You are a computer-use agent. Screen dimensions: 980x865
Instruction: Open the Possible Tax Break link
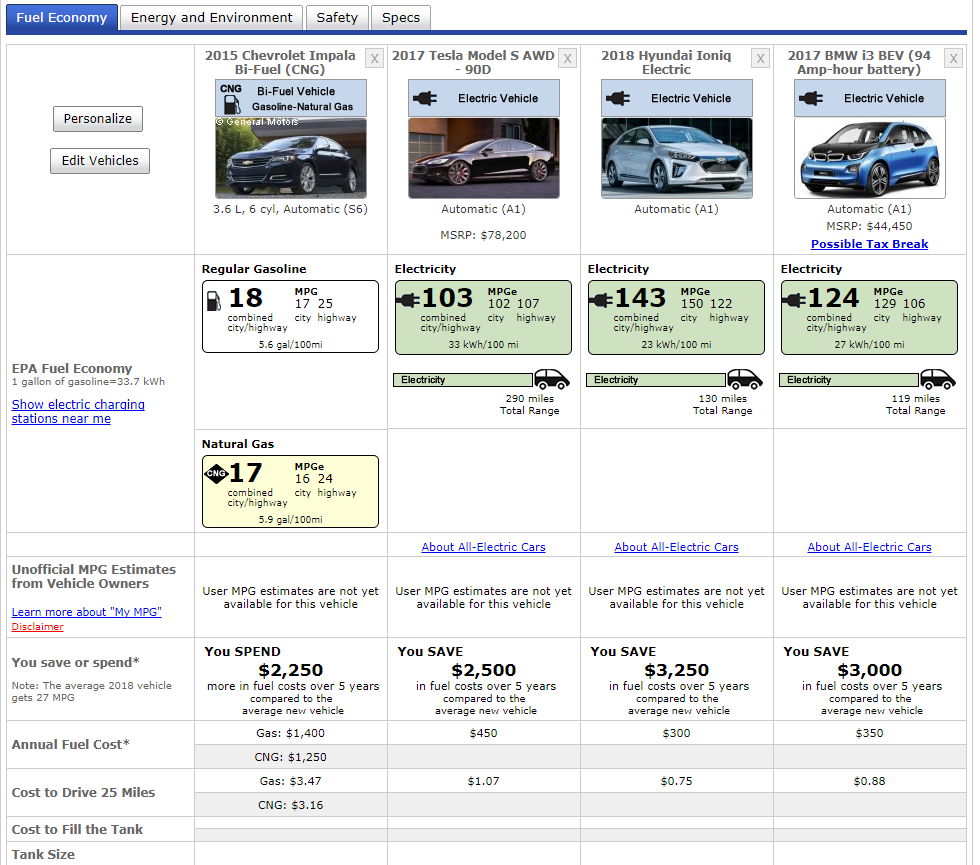[869, 244]
